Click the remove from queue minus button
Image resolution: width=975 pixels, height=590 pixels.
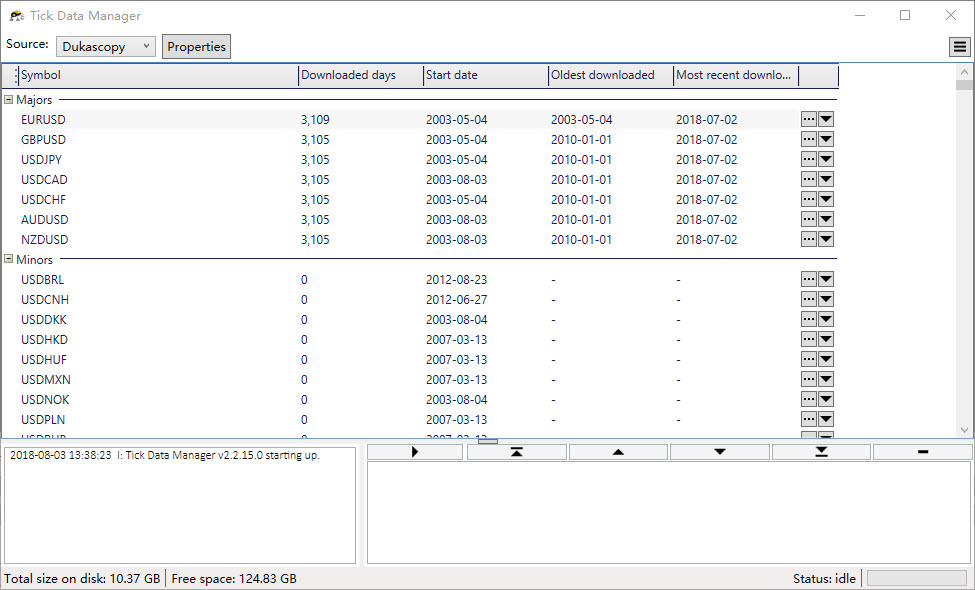click(921, 452)
